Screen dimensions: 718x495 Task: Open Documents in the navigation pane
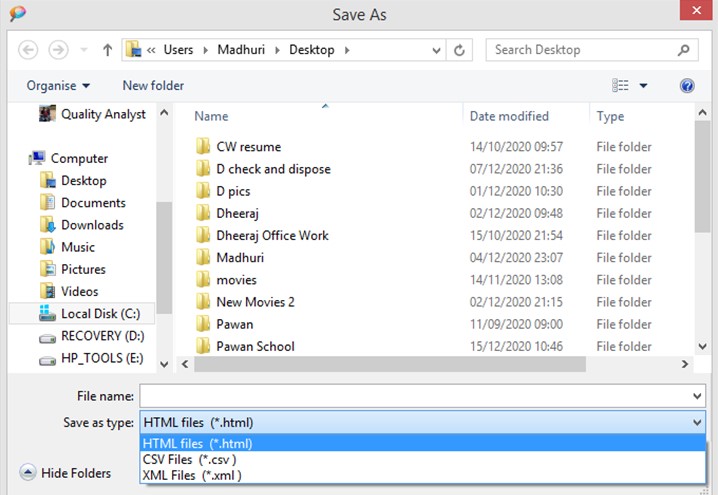[x=93, y=202]
